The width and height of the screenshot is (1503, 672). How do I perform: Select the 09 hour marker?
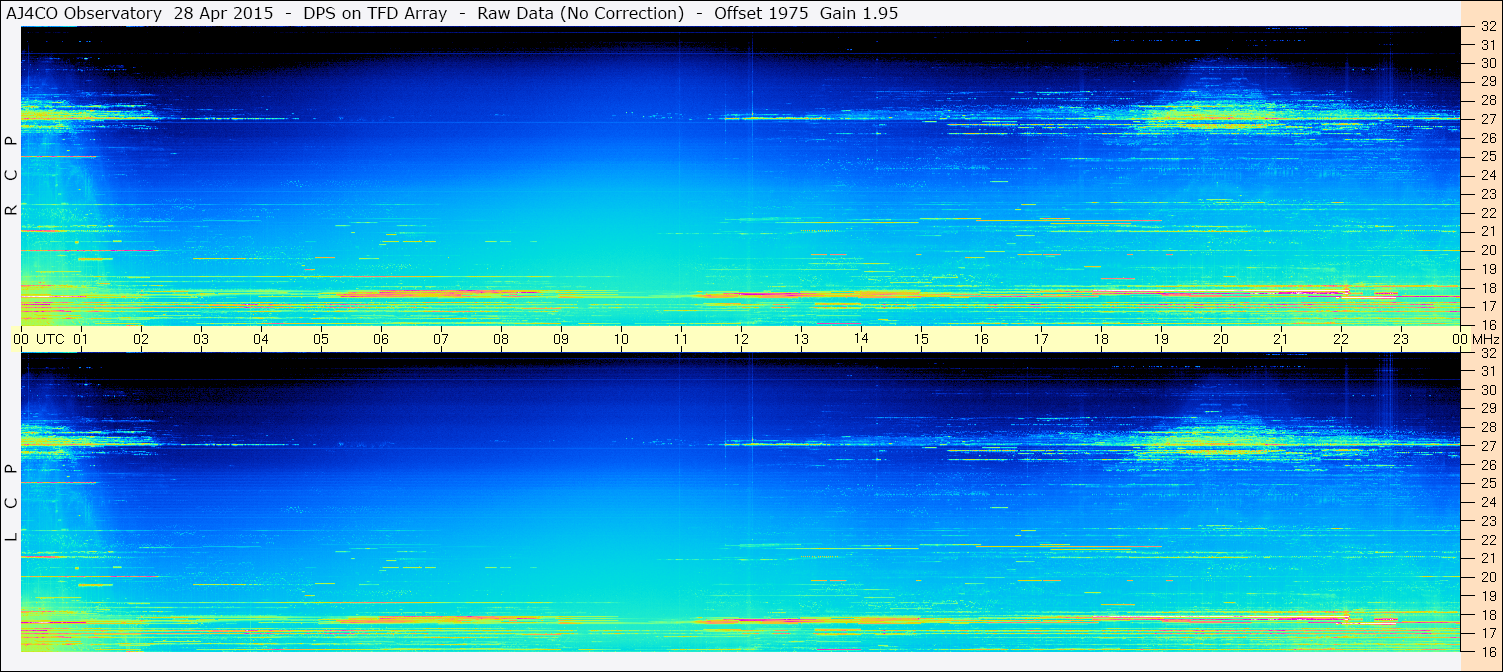click(561, 339)
